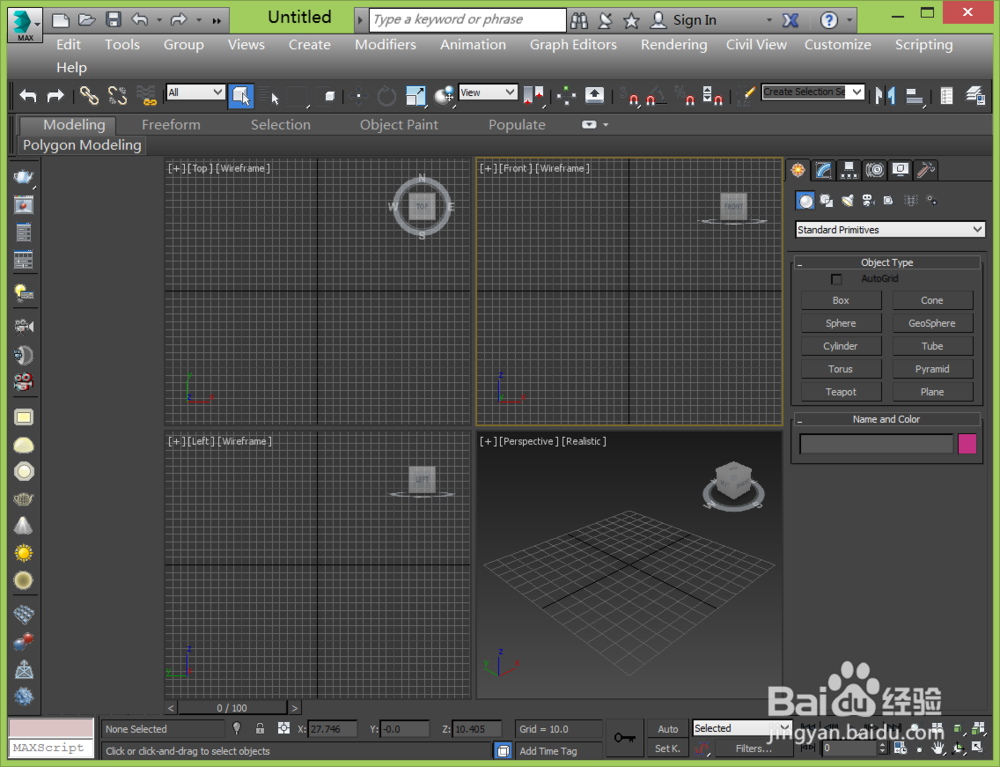Click the teapot icon in left sidebar
The image size is (1000, 767).
pyautogui.click(x=24, y=177)
